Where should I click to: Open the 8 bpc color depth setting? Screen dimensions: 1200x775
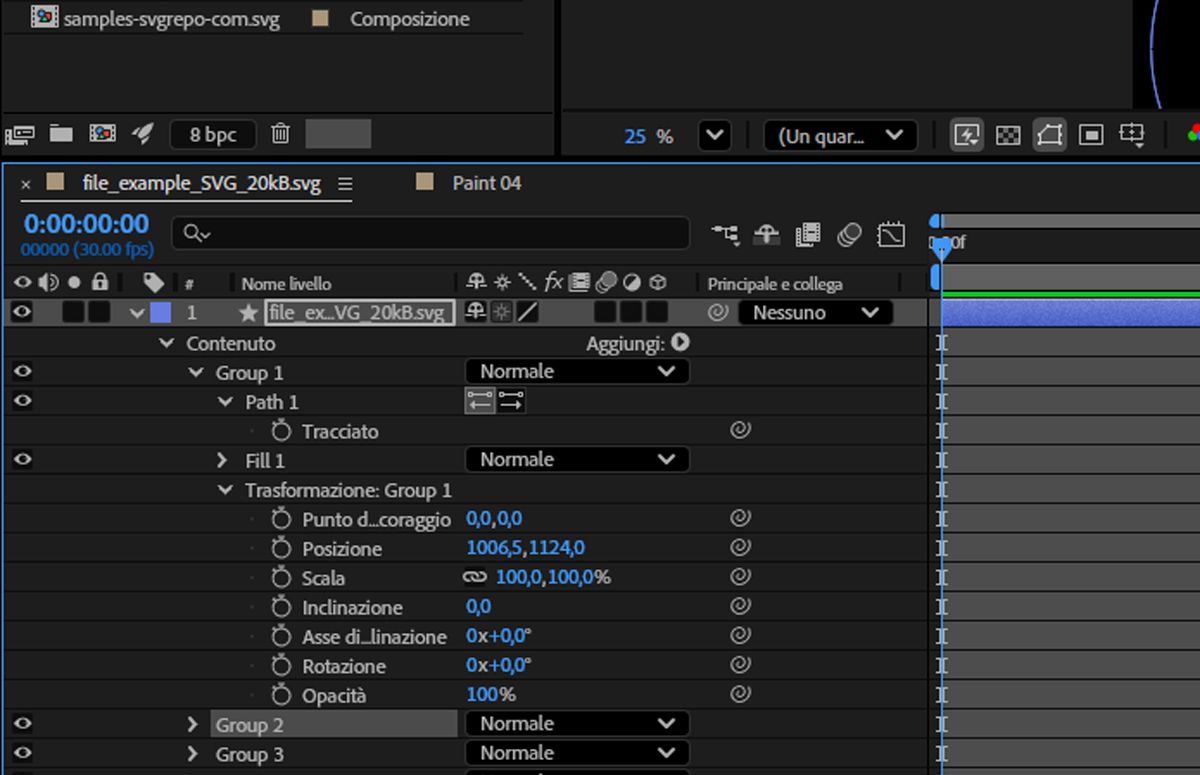pyautogui.click(x=212, y=135)
